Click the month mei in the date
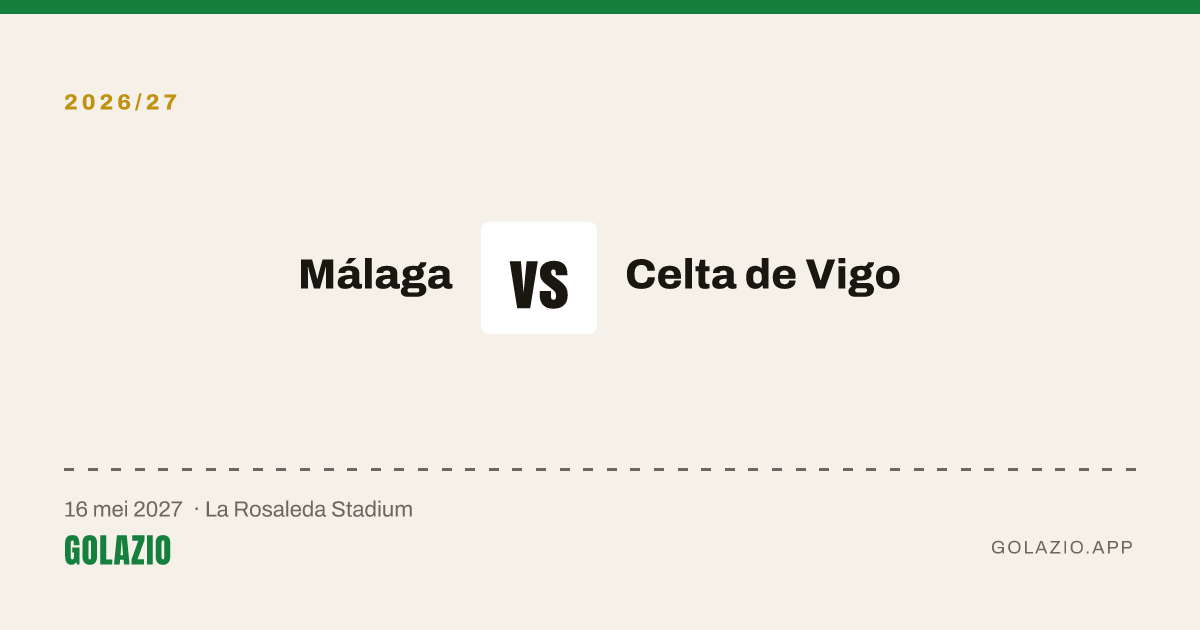This screenshot has height=630, width=1200. (111, 509)
